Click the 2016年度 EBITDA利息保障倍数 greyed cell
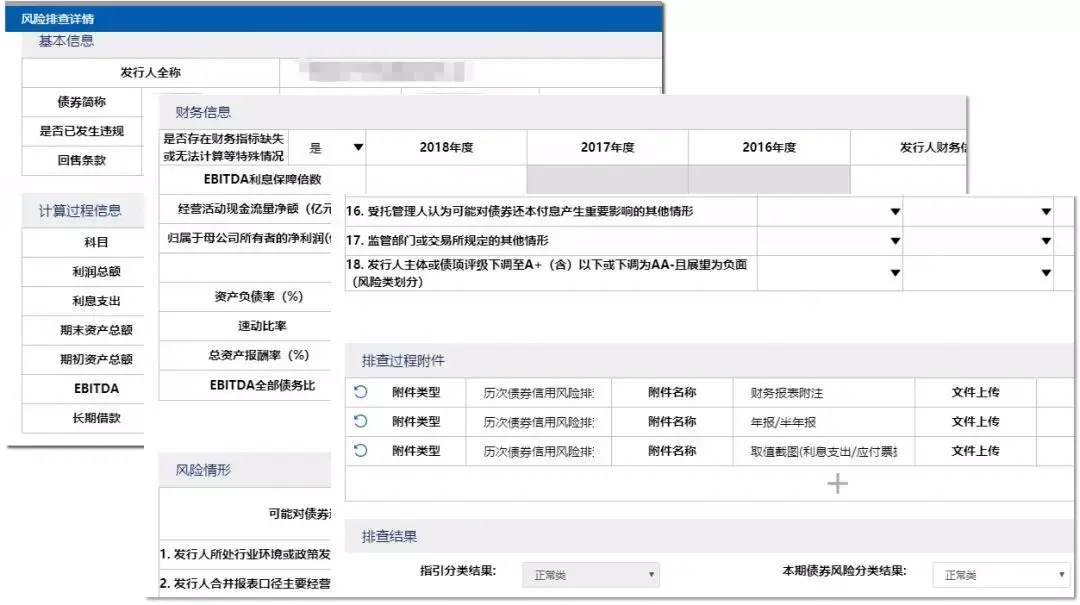Screen dimensions: 1080x605 point(769,179)
